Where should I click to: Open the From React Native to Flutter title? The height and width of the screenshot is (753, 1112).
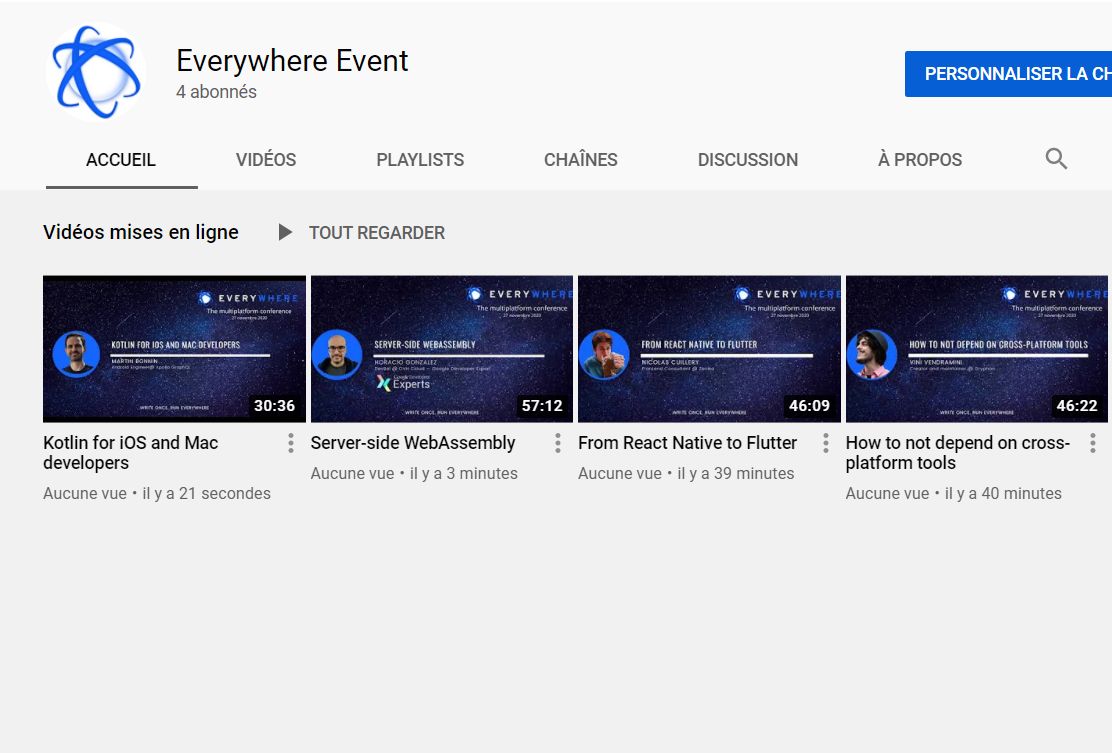point(687,442)
